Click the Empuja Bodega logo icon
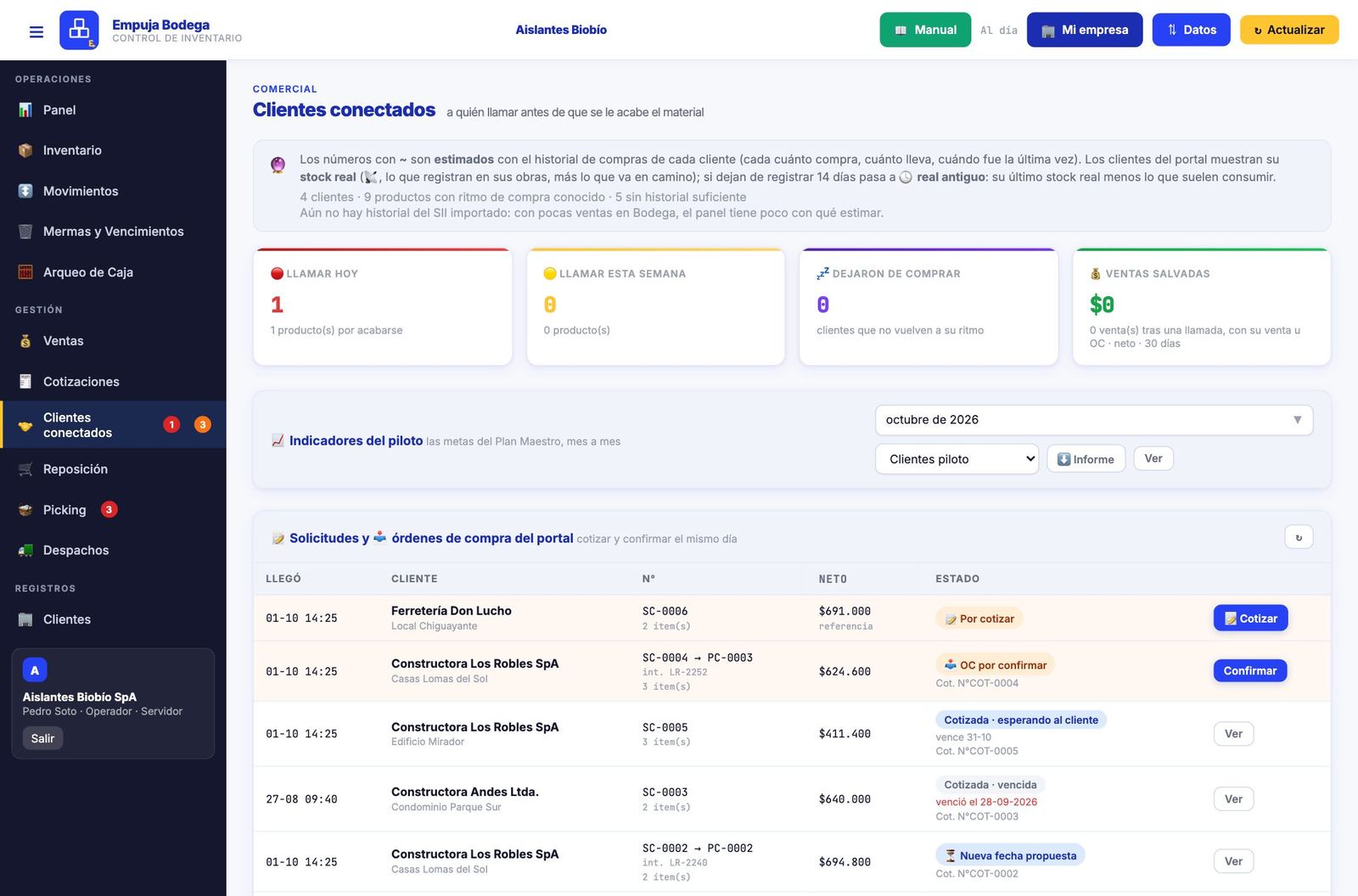Screen dimensions: 1358x896 (79, 30)
